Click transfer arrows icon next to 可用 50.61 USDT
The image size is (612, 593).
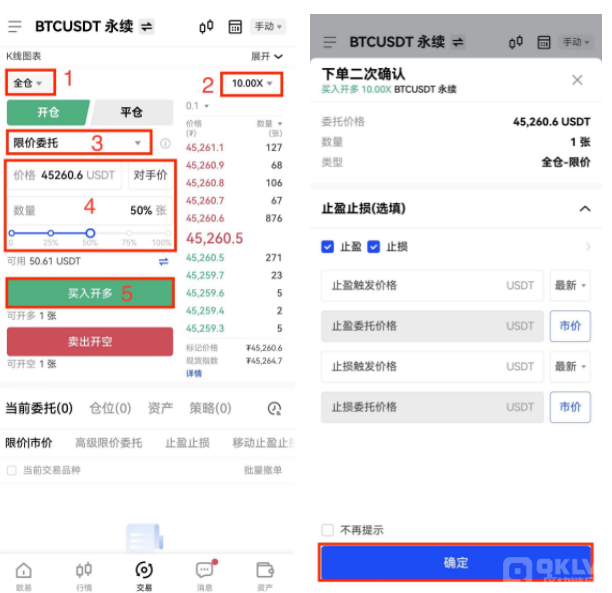tap(164, 261)
